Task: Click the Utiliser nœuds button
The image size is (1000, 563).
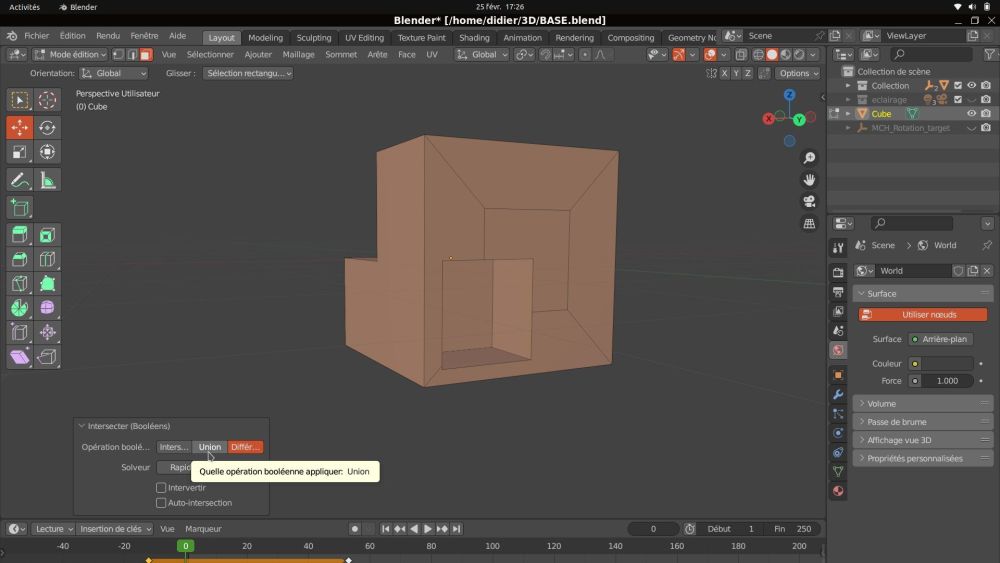Action: pyautogui.click(x=922, y=315)
